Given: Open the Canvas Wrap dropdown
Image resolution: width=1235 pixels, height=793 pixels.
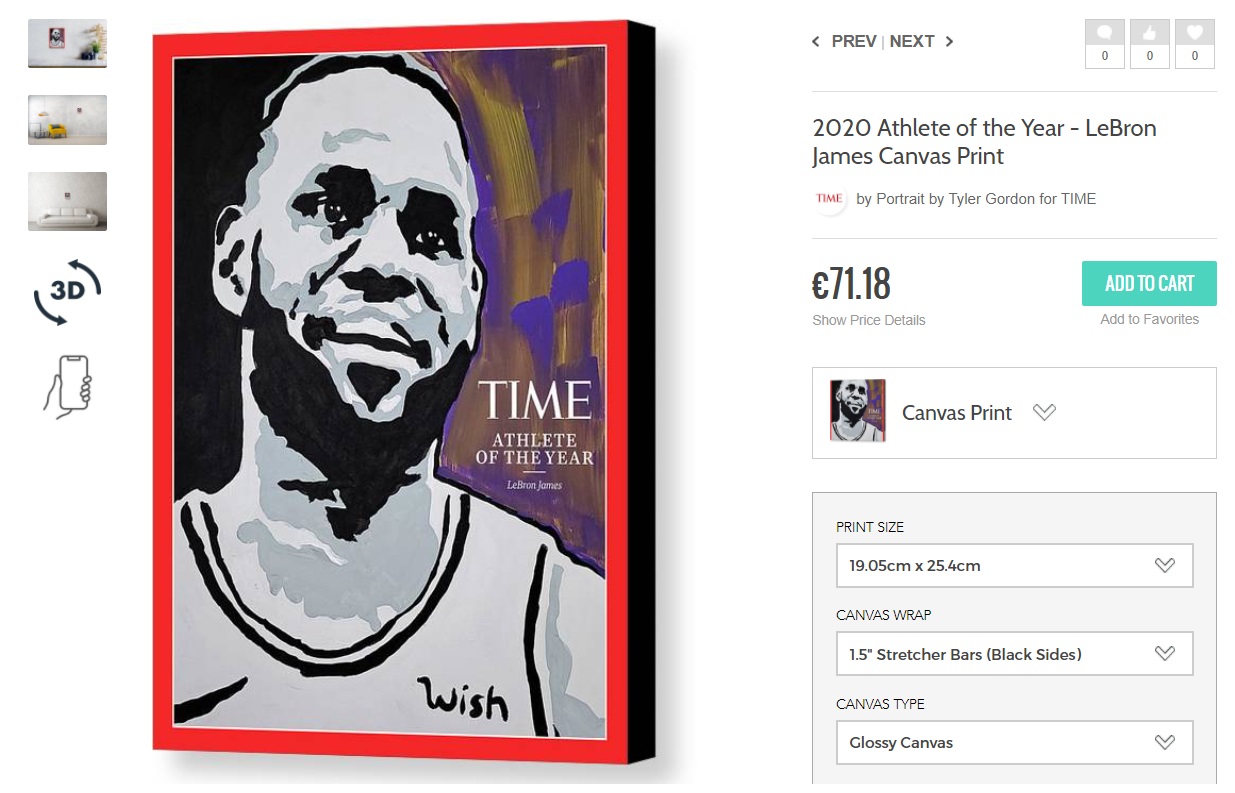Looking at the screenshot, I should click(x=1014, y=654).
